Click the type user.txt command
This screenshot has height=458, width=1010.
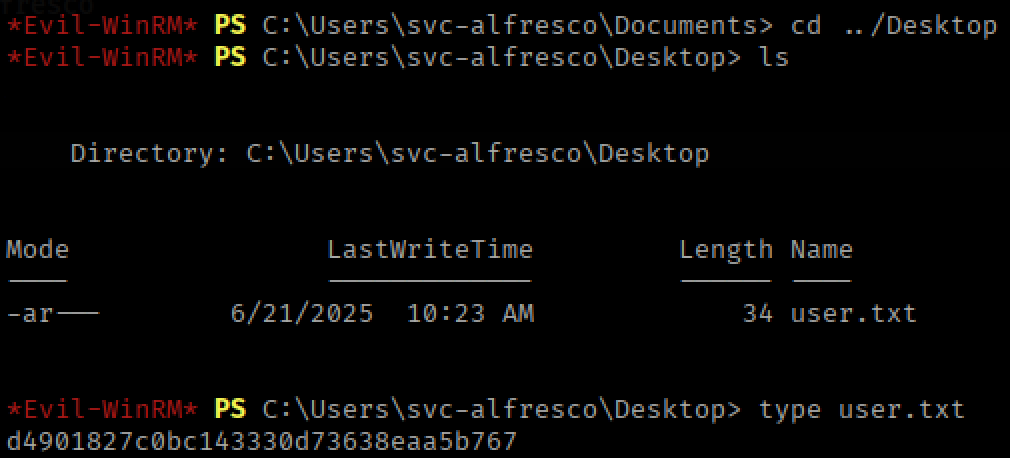point(861,409)
